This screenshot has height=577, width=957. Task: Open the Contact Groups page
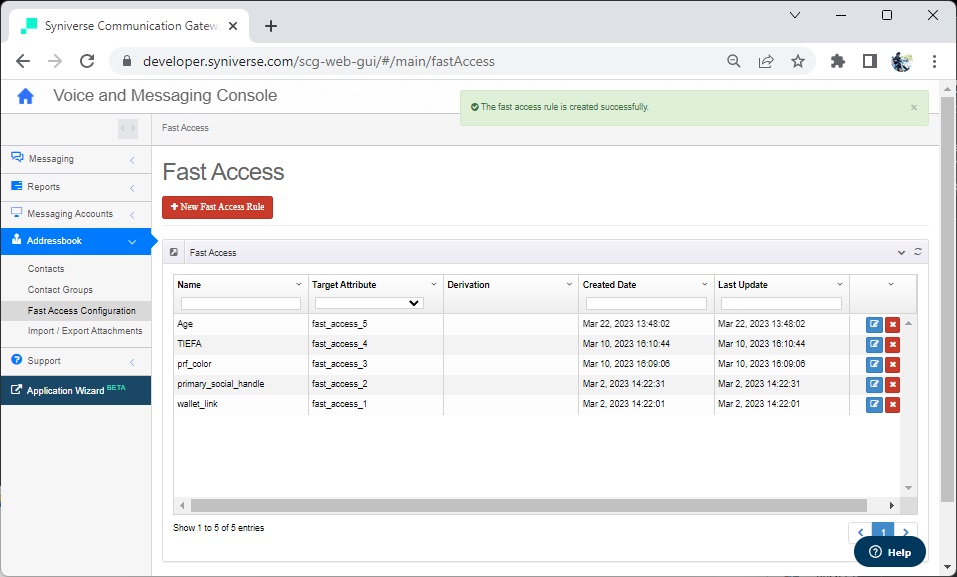(60, 289)
